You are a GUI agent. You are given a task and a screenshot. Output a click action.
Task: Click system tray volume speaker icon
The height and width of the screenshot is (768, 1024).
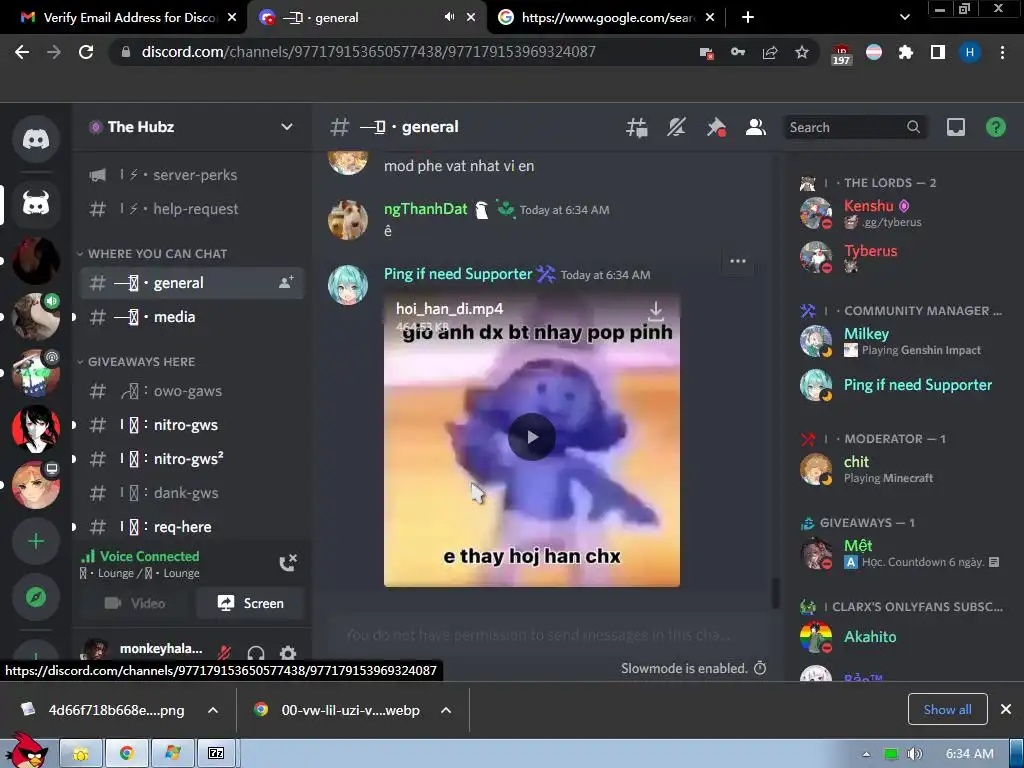914,754
